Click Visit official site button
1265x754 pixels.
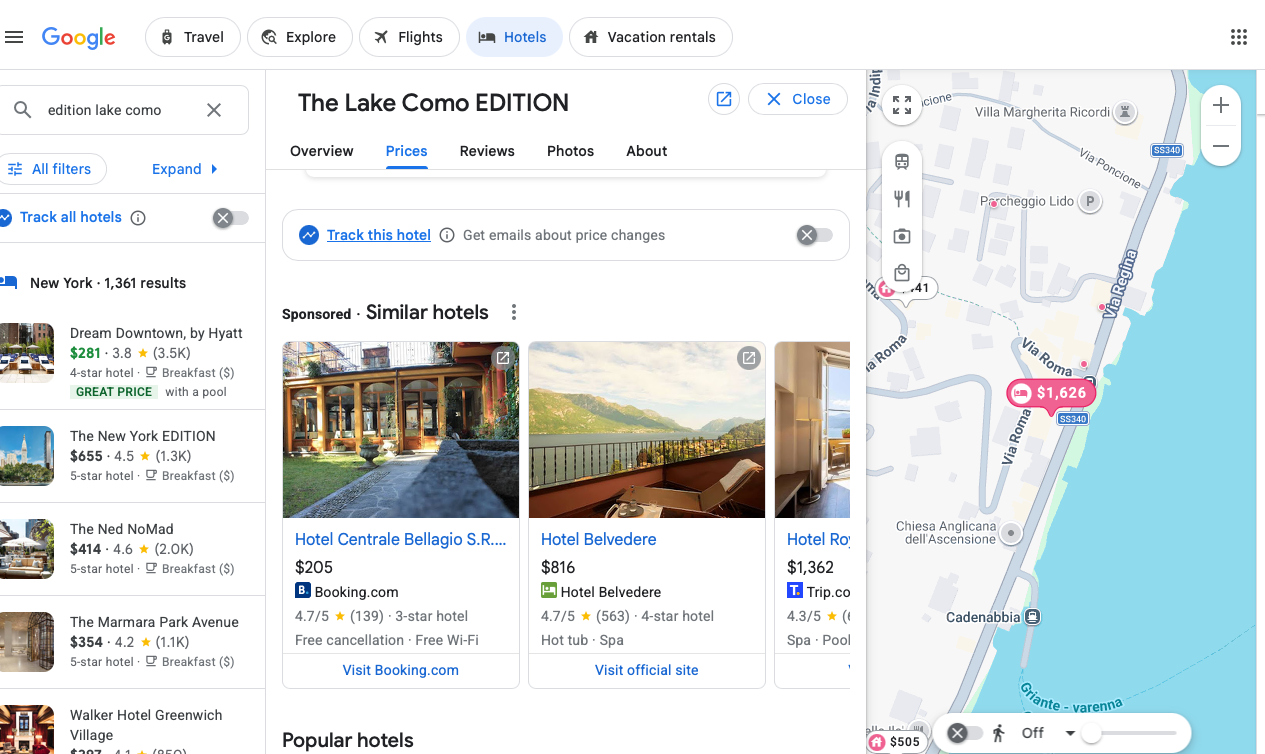(x=647, y=670)
